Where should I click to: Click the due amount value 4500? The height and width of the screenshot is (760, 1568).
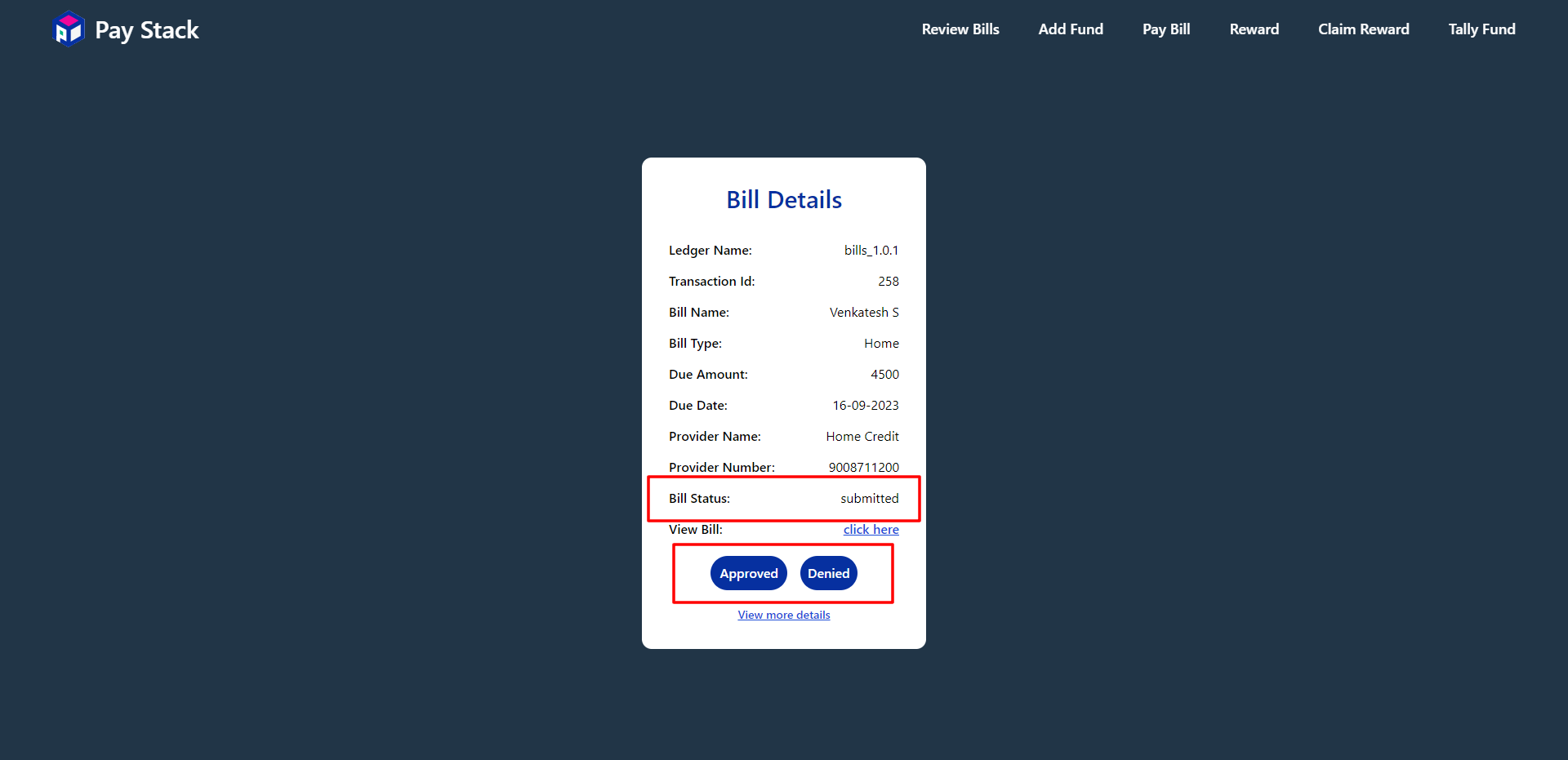point(884,375)
